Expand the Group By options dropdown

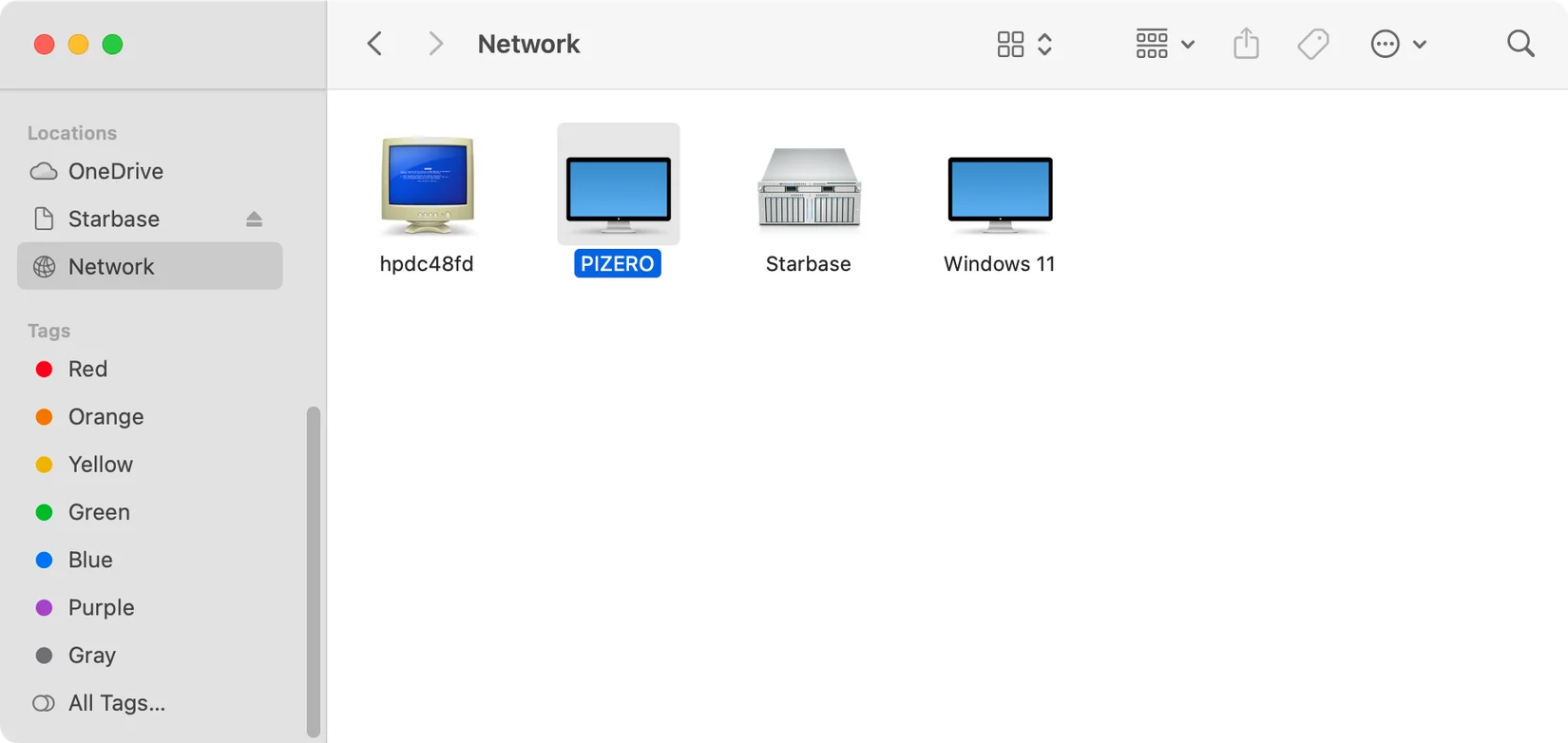[x=1164, y=44]
